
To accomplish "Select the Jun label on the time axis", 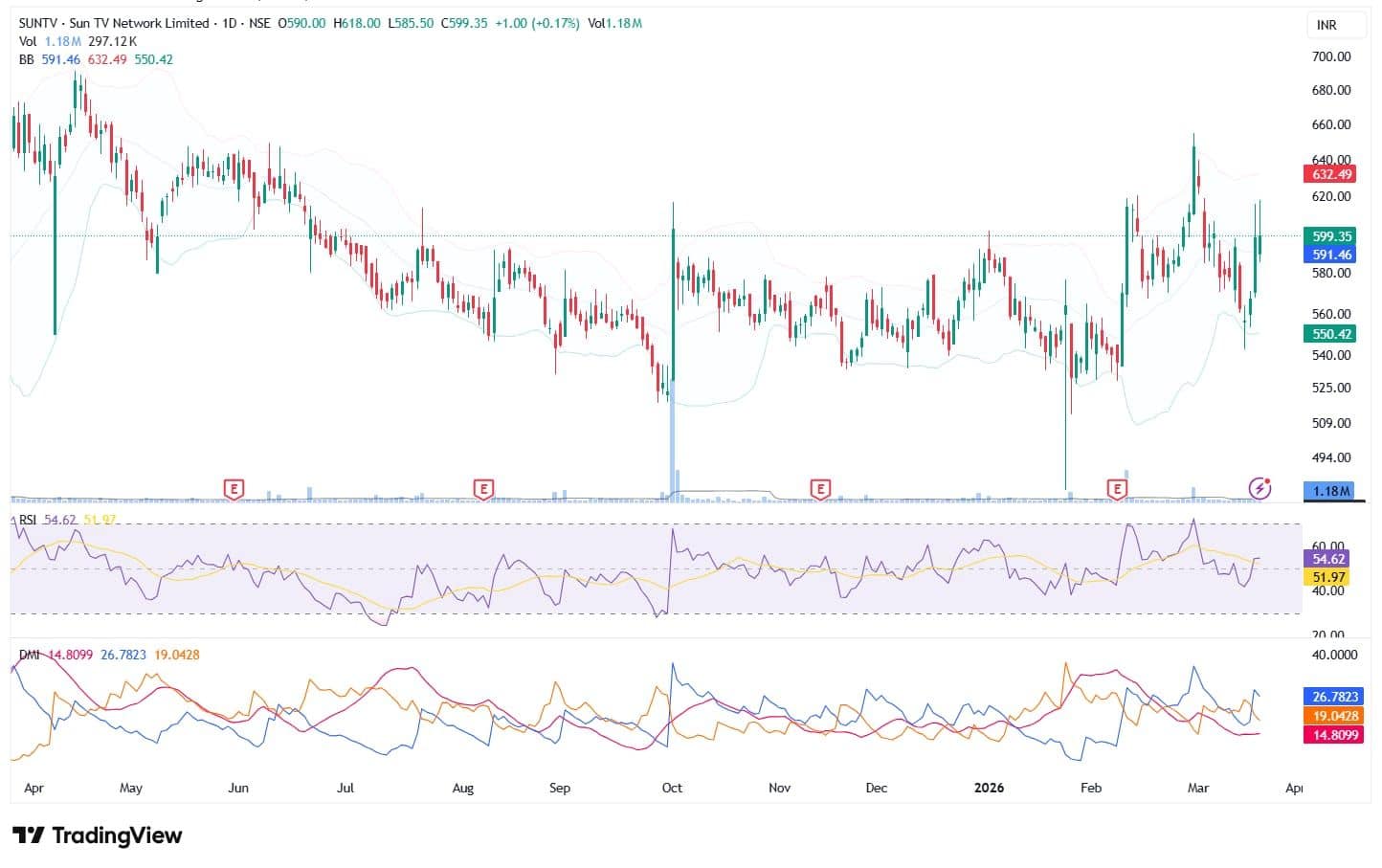I will (x=238, y=788).
